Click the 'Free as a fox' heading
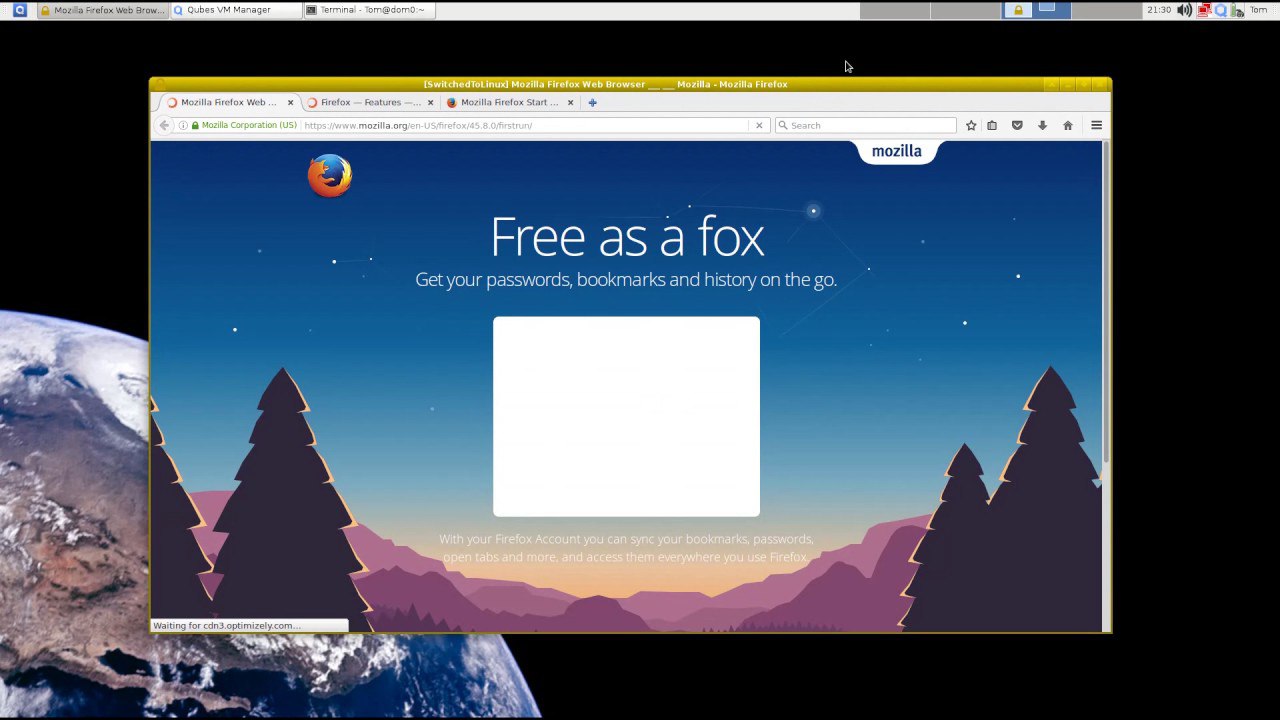 627,237
